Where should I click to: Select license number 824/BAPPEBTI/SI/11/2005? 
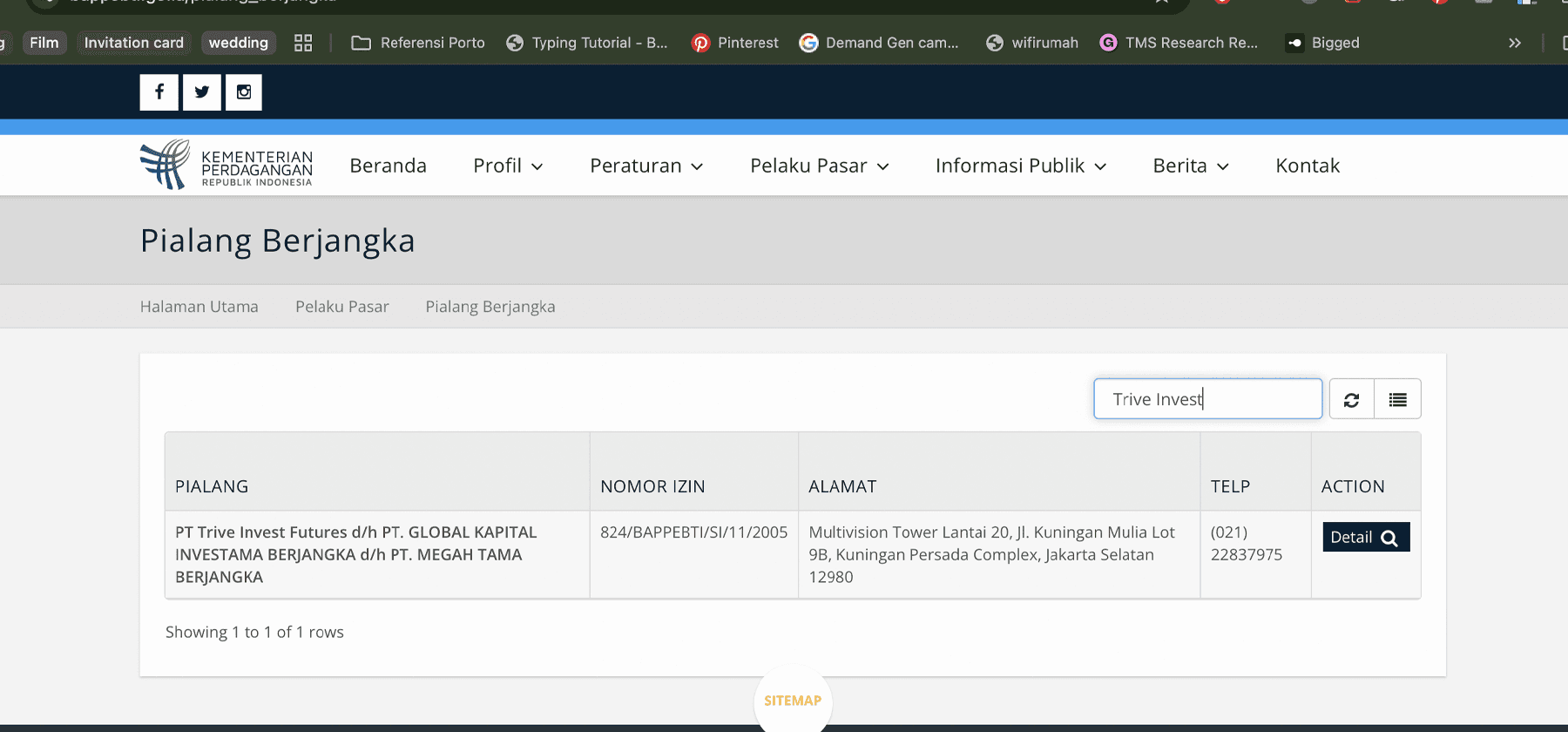pos(694,532)
